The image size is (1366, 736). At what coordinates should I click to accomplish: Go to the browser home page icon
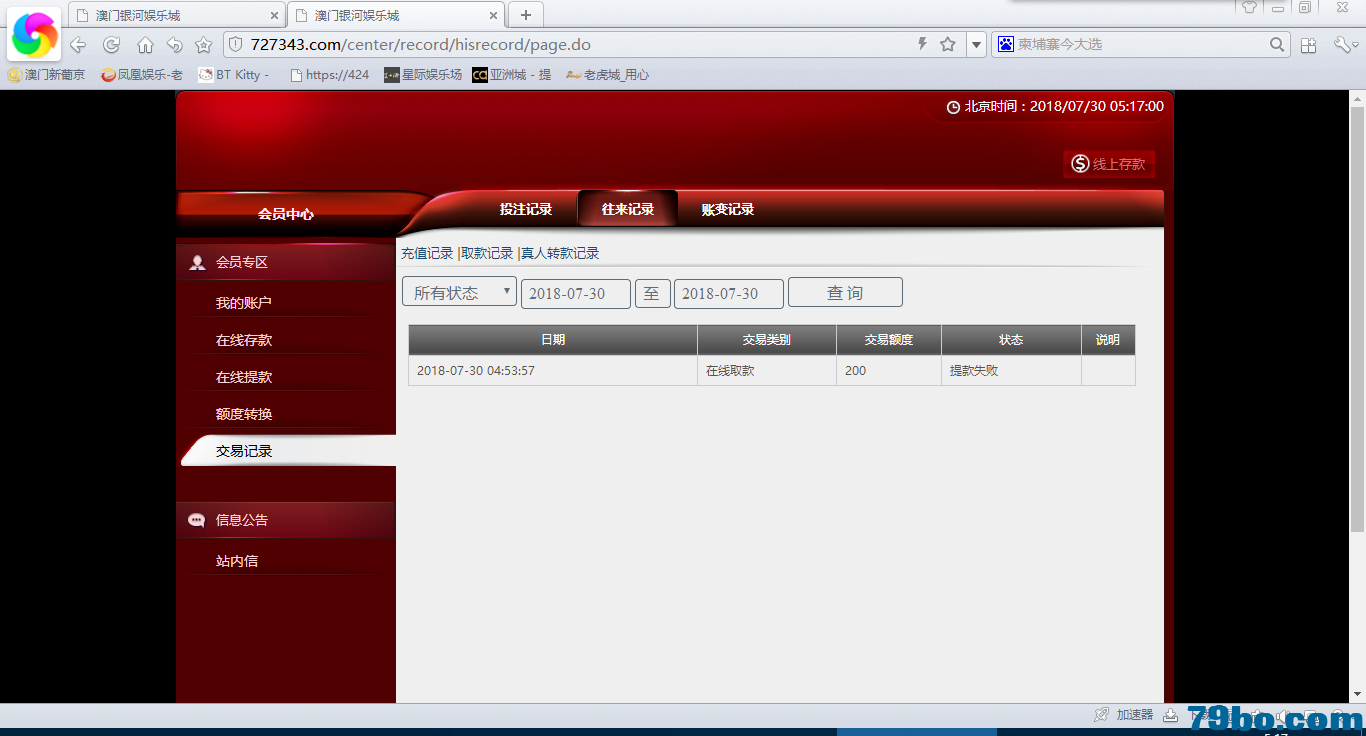coord(145,45)
